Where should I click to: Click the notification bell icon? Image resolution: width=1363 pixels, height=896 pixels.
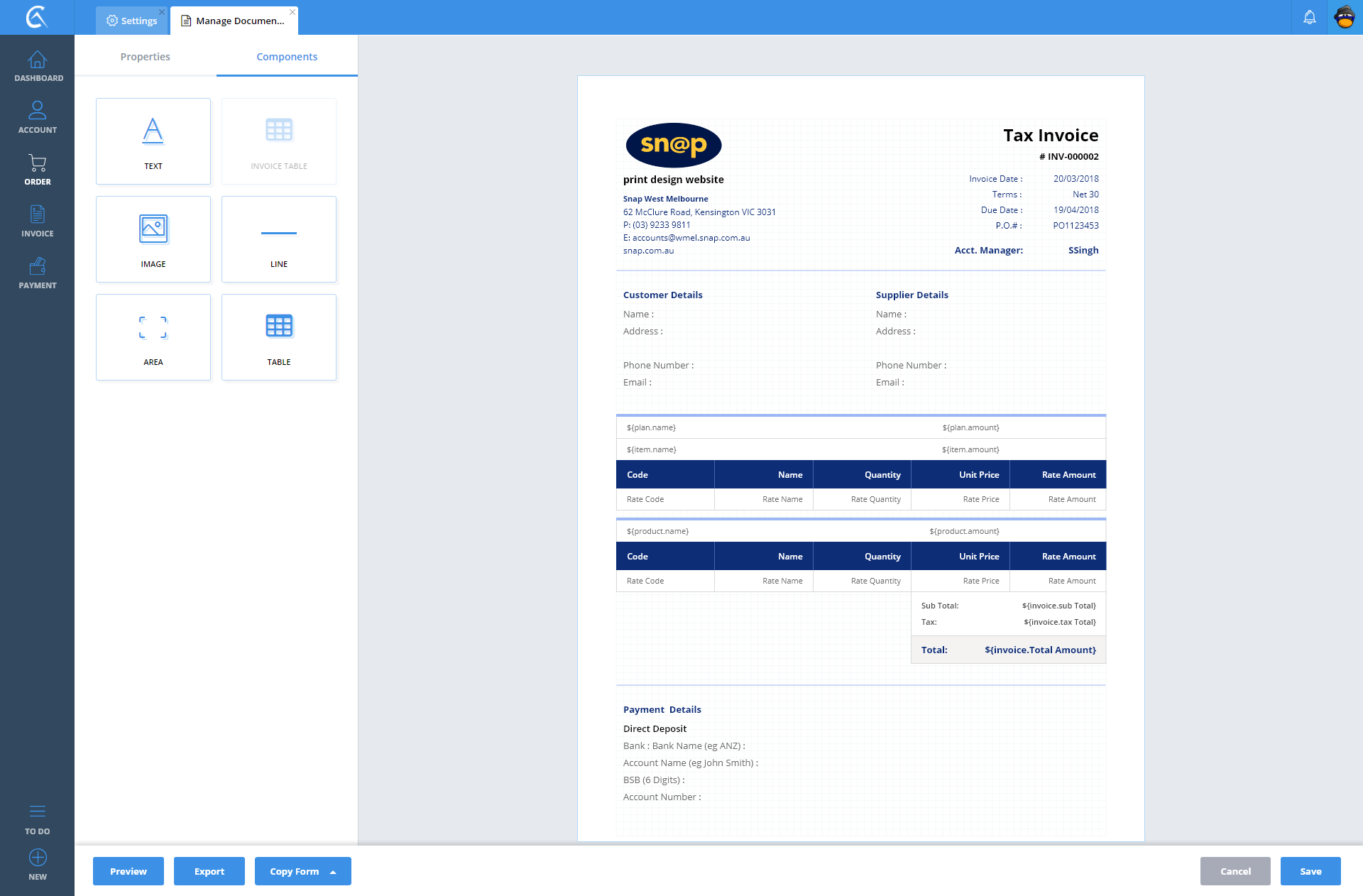coord(1309,18)
